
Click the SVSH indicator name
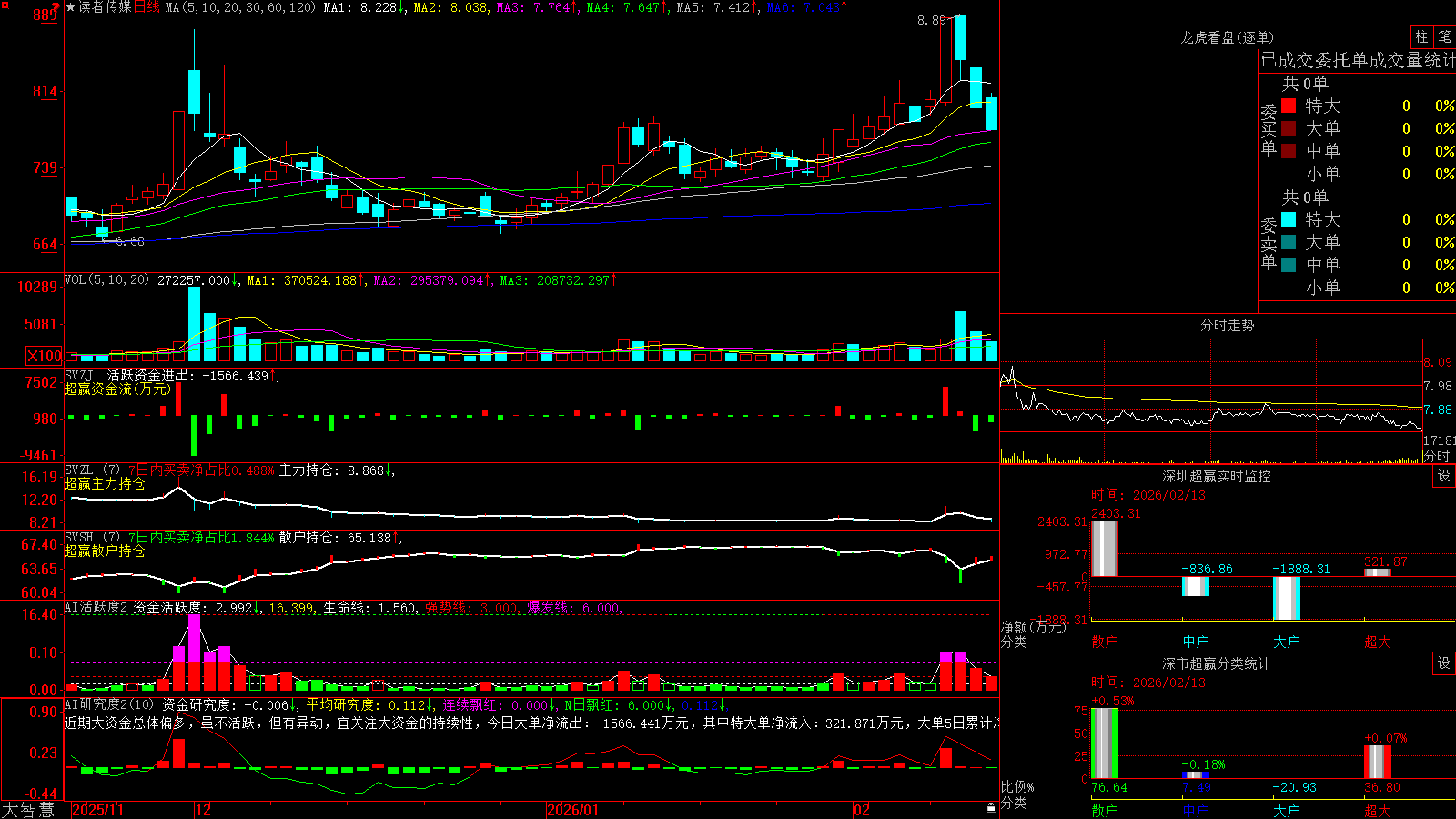(x=79, y=538)
